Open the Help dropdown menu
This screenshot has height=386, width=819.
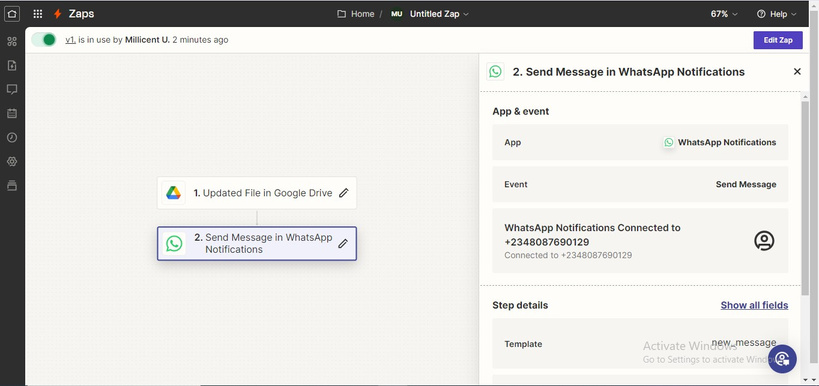coord(777,14)
